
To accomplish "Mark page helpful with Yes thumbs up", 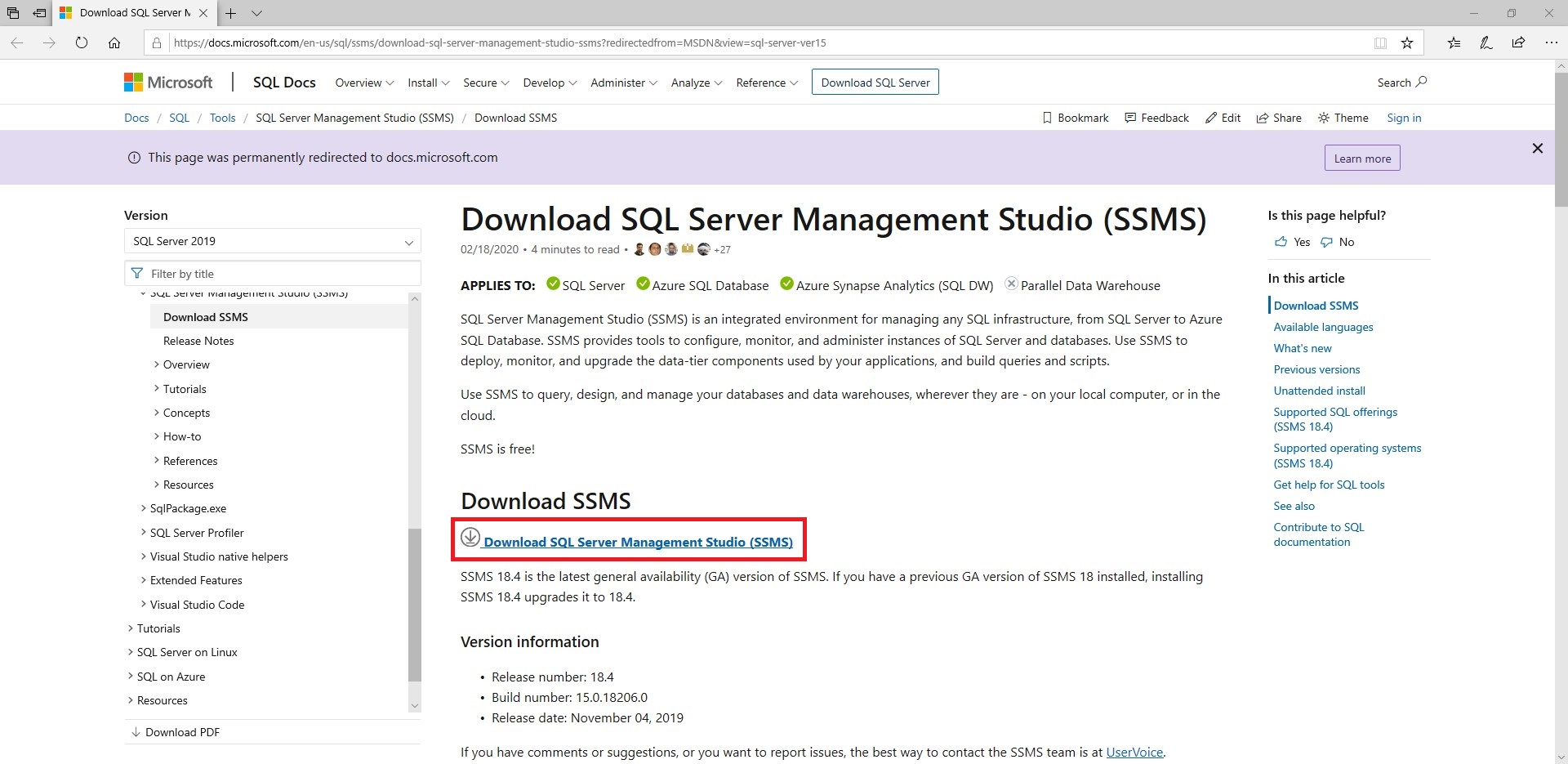I will (x=1291, y=242).
